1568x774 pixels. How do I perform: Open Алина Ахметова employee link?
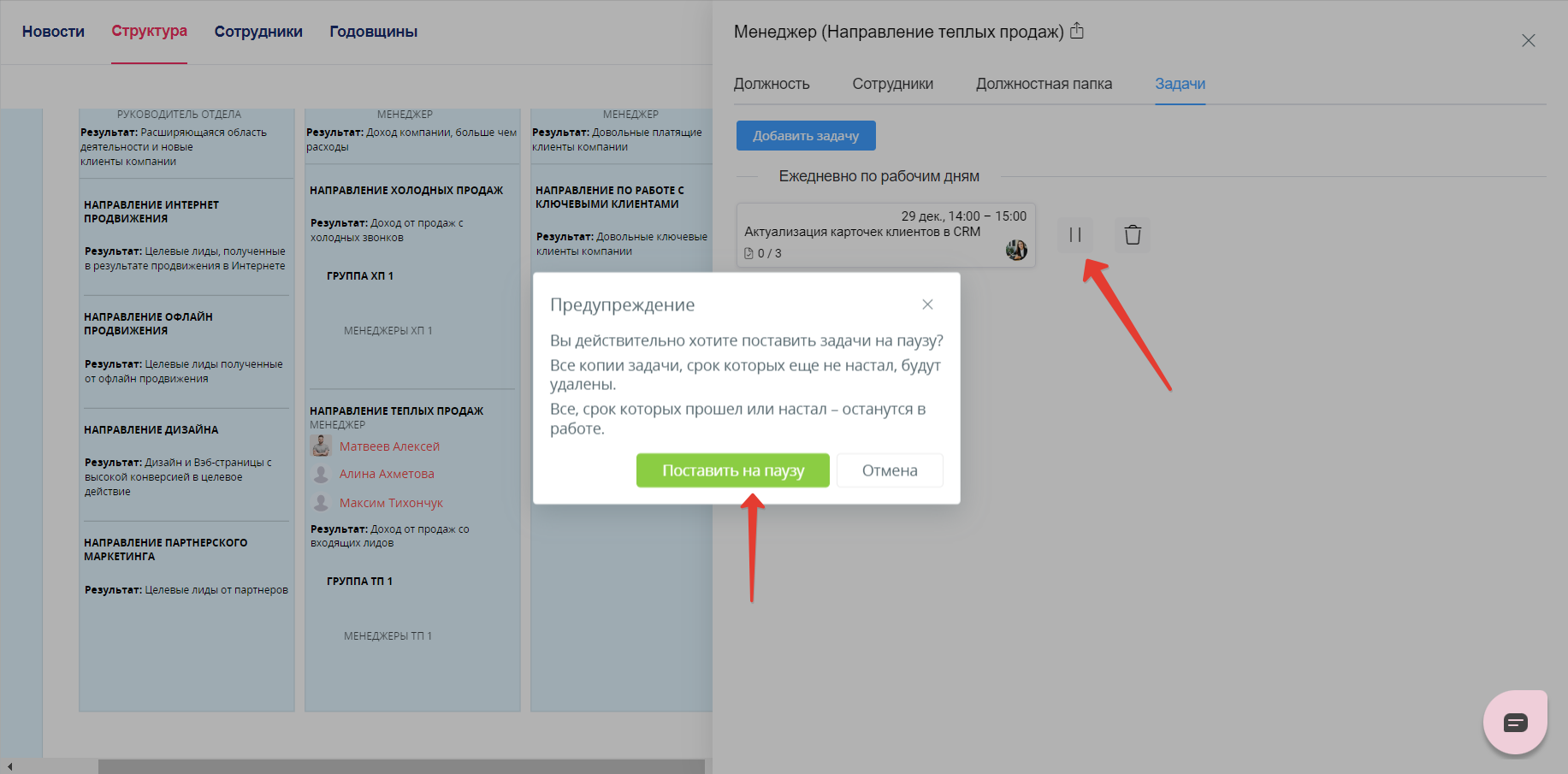coord(387,474)
